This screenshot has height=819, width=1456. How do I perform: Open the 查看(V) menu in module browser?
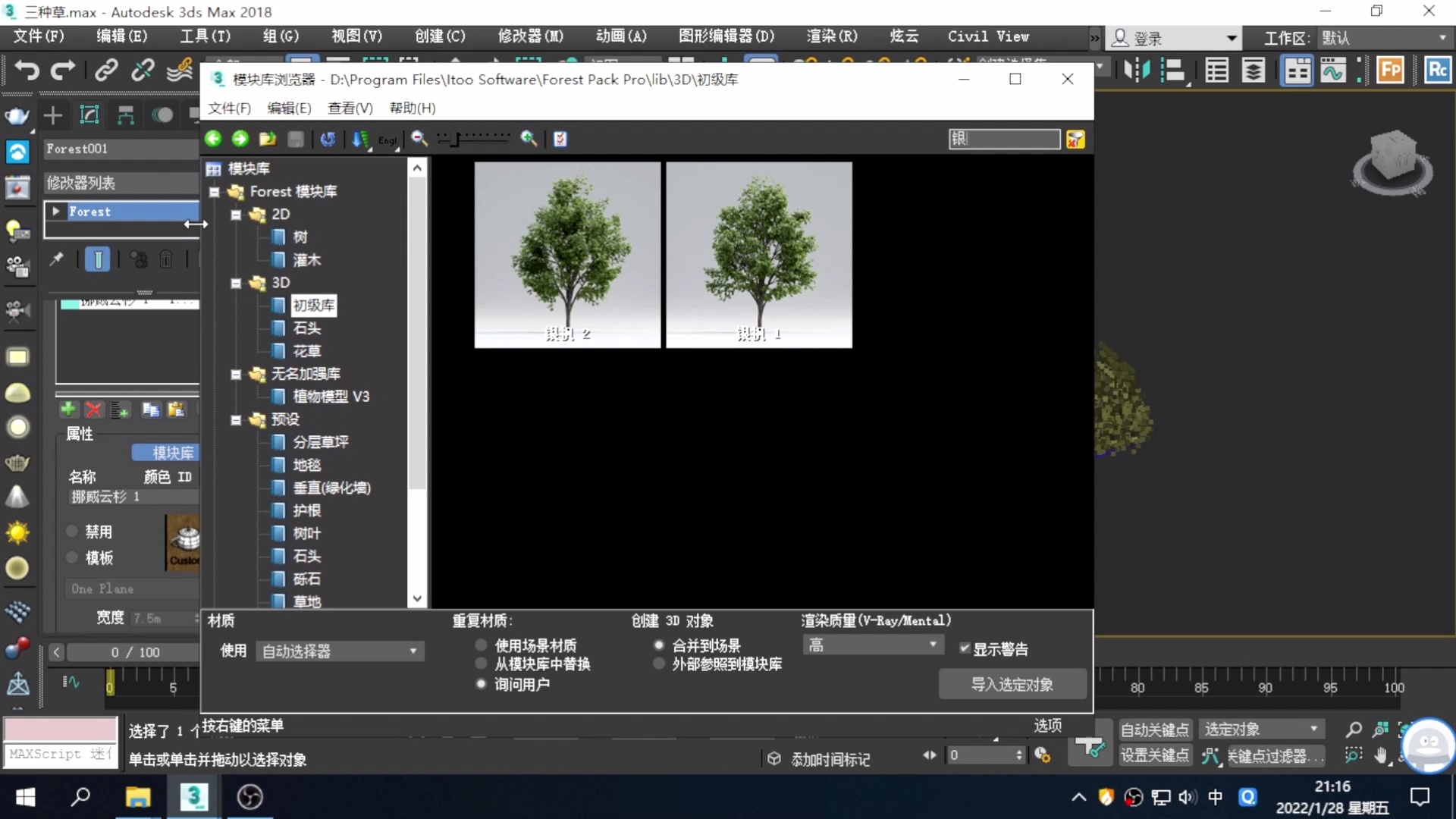coord(348,108)
